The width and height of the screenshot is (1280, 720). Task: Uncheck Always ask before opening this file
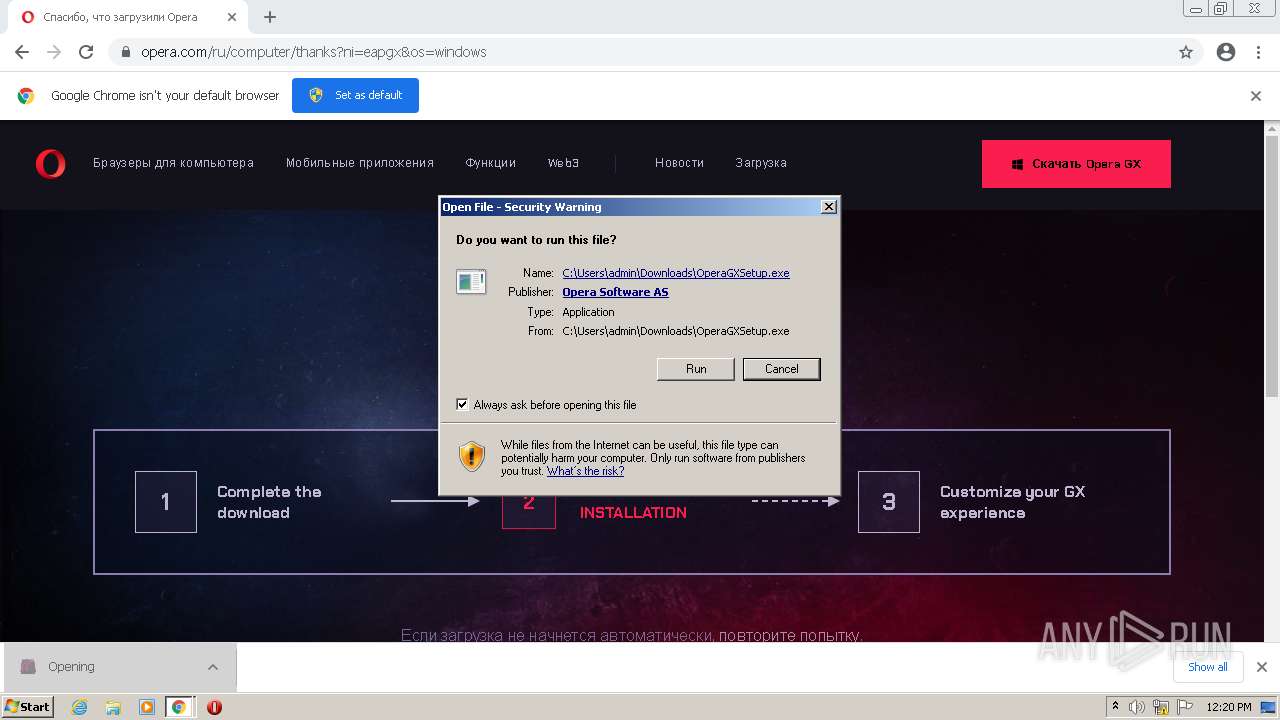tap(462, 405)
